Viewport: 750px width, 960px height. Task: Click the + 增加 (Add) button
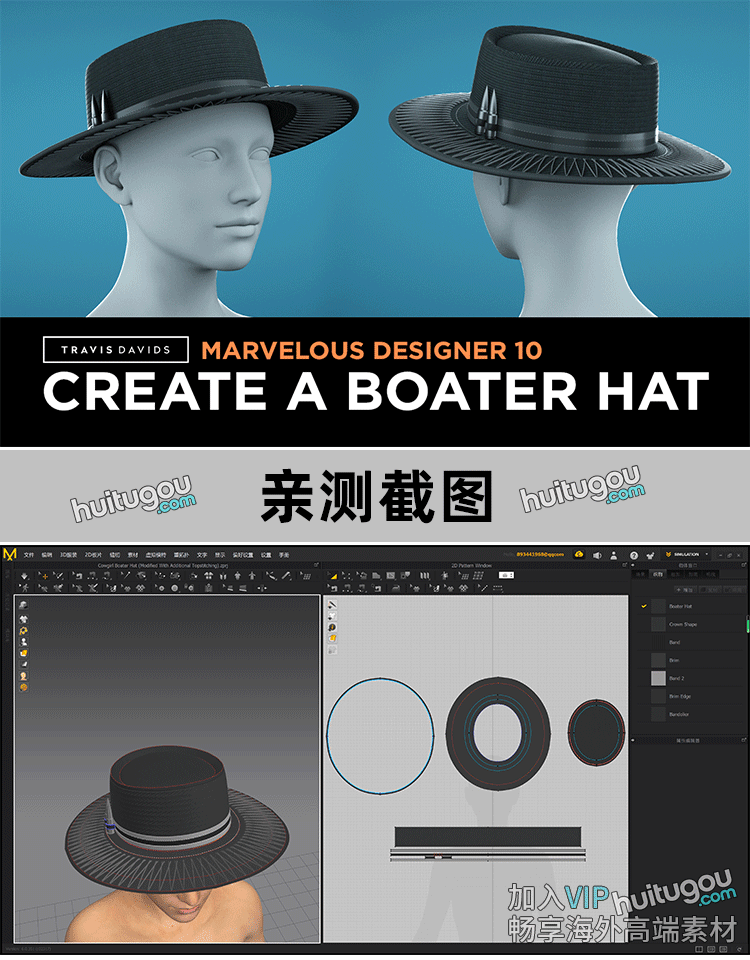click(684, 590)
